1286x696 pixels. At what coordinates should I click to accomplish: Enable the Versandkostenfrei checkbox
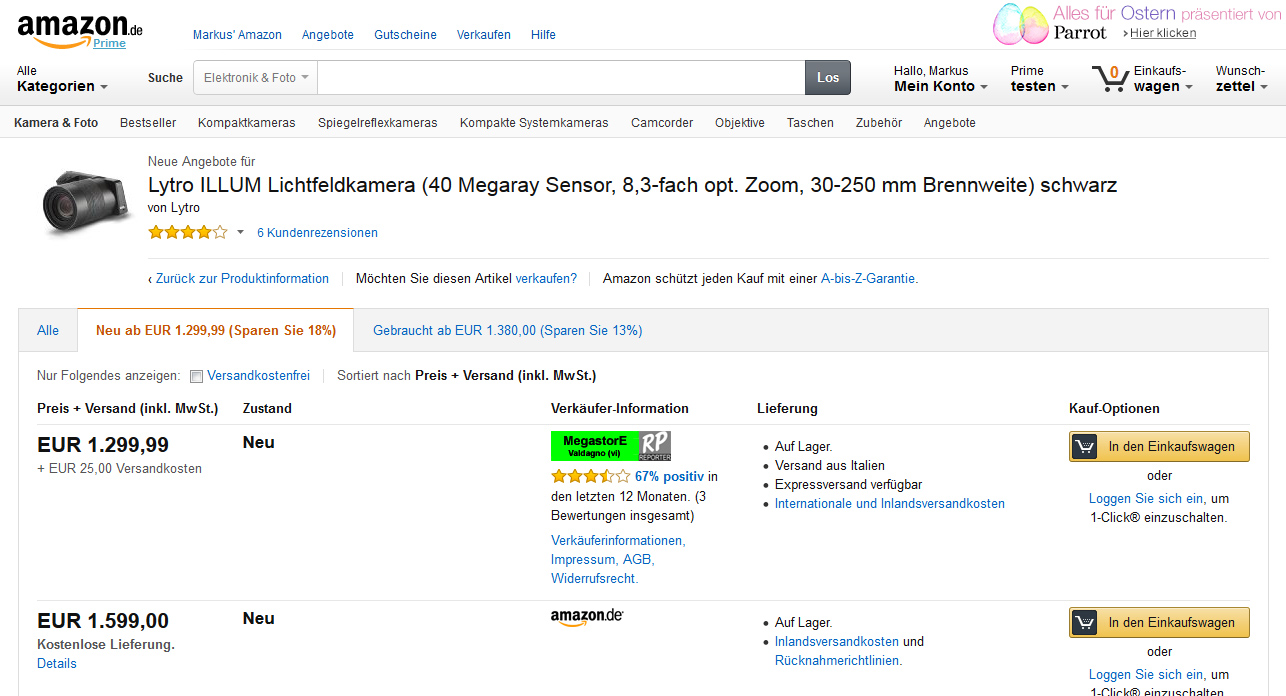pos(197,377)
